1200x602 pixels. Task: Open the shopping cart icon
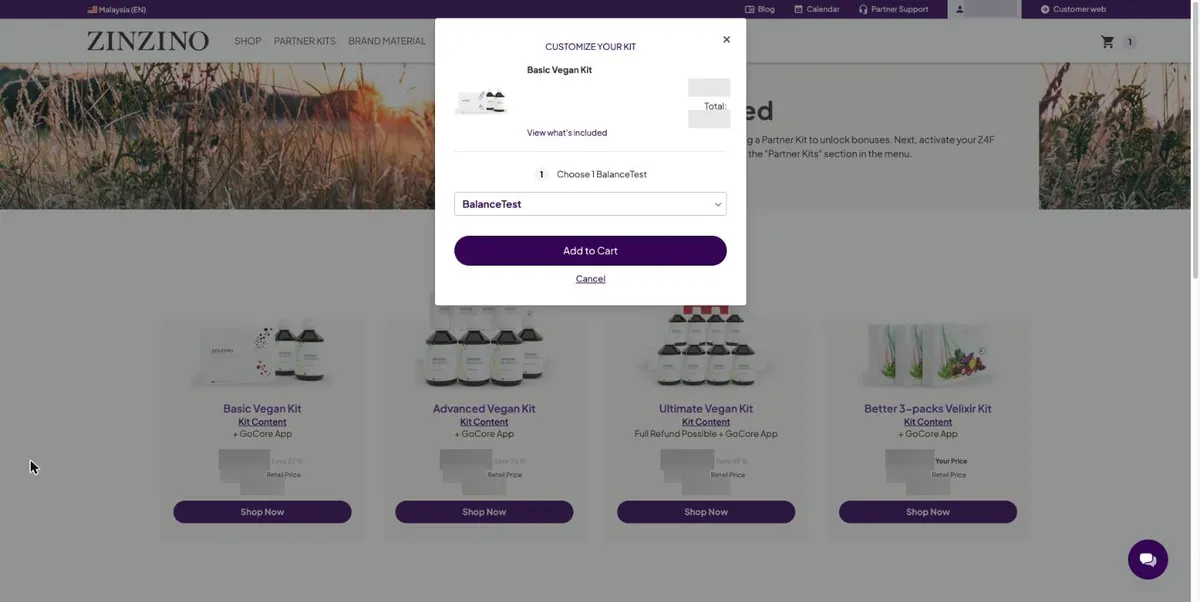pos(1107,42)
